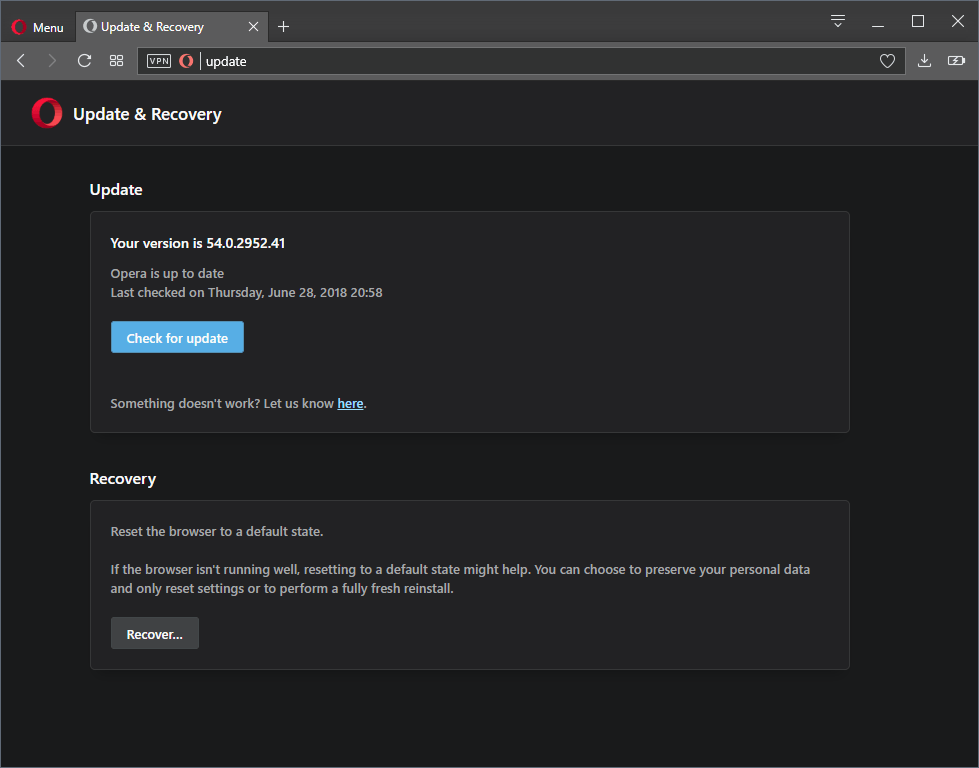Close the Opera window
Viewport: 979px width, 768px height.
[958, 21]
